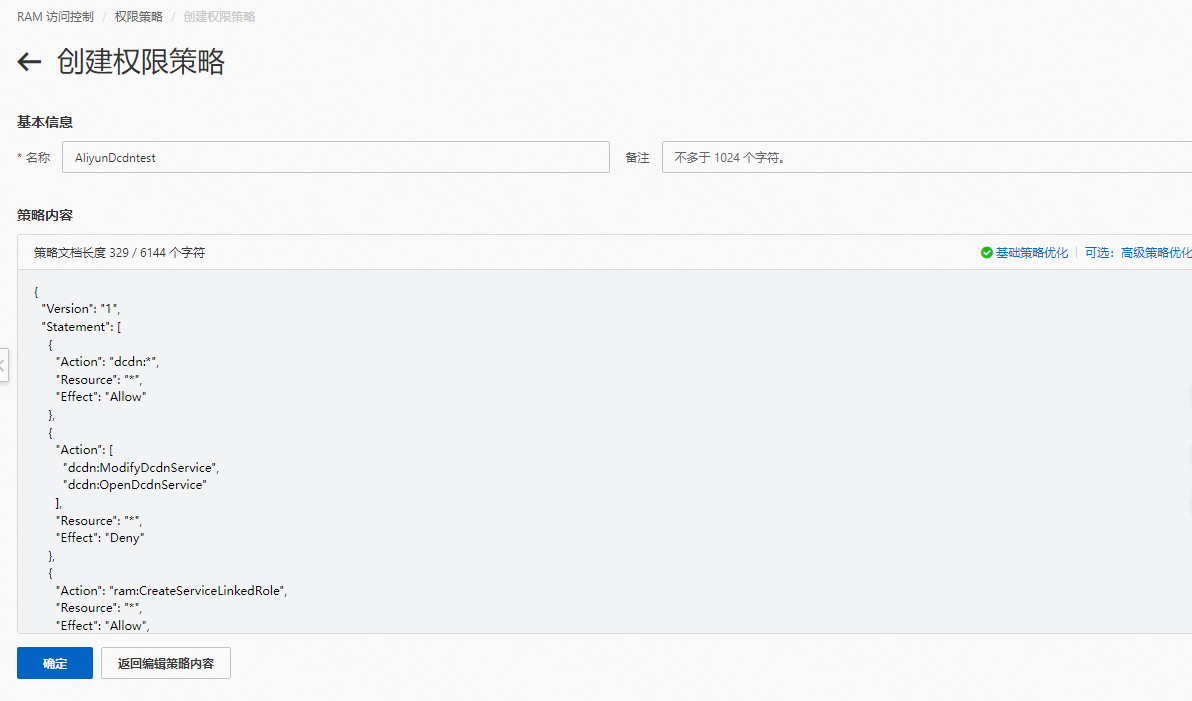1192x701 pixels.
Task: Click the 创建权限策略 breadcrumb text
Action: coord(219,17)
